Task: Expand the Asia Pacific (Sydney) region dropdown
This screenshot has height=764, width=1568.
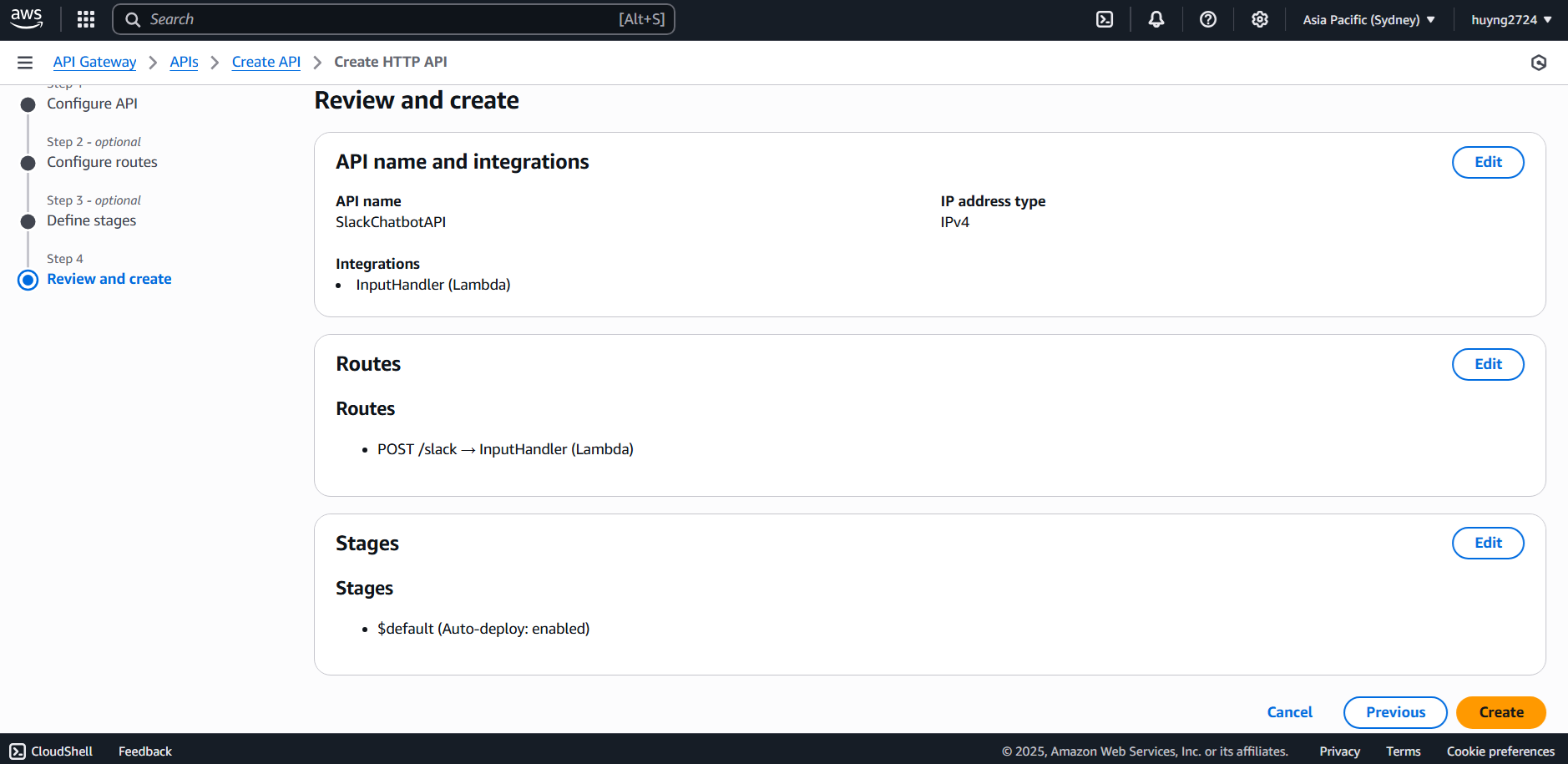Action: pyautogui.click(x=1368, y=19)
